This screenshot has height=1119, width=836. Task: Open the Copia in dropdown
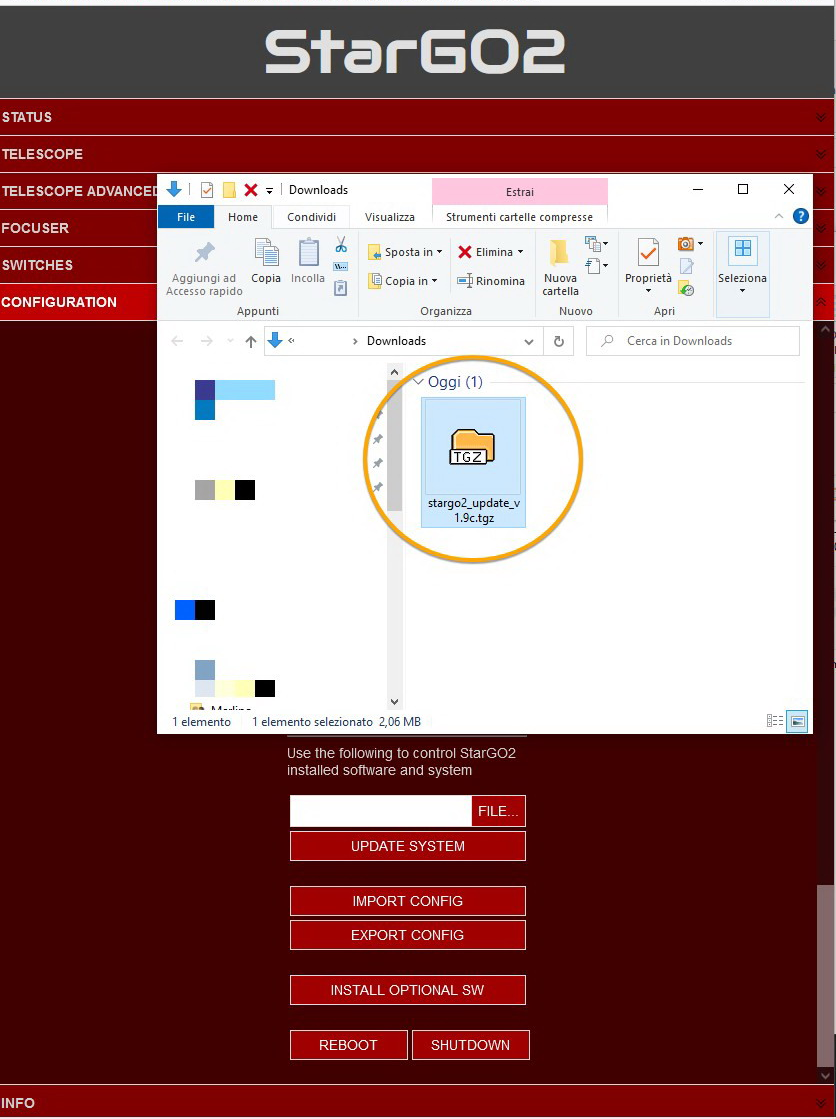403,281
